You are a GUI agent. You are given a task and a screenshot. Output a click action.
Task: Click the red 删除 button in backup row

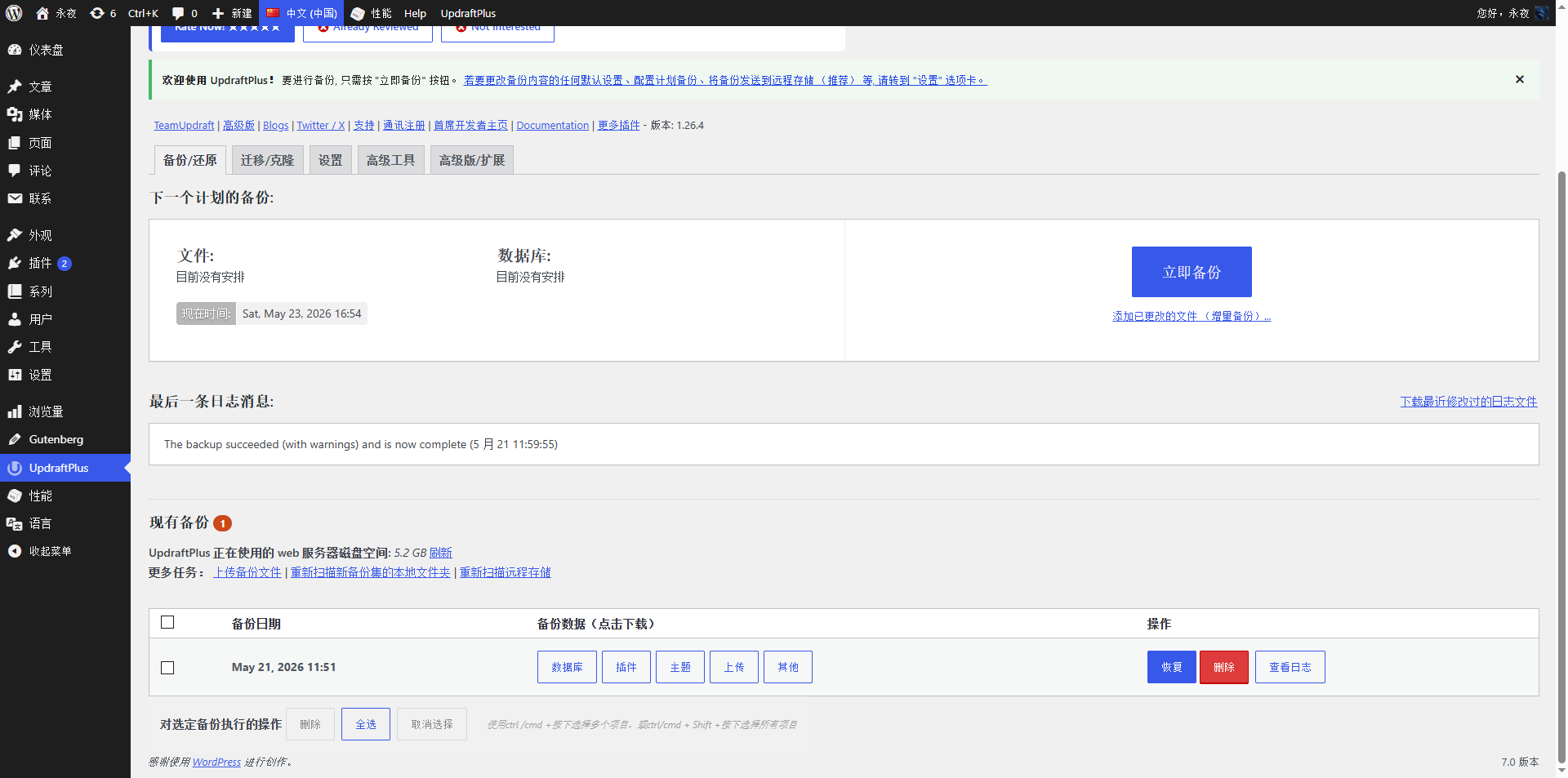coord(1224,667)
